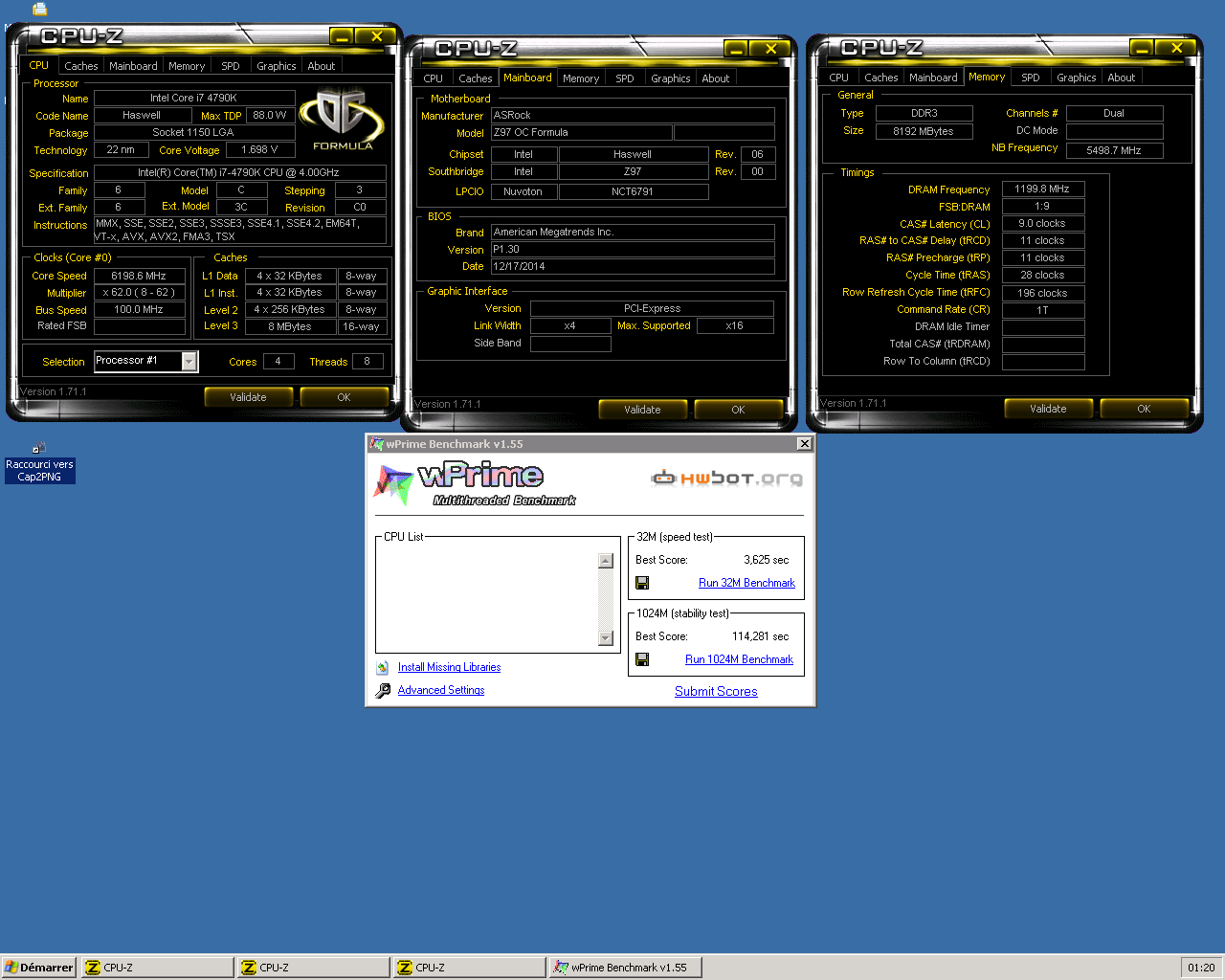This screenshot has height=980, width=1225.
Task: Click the second CPU-Z taskbar button
Action: 313,968
